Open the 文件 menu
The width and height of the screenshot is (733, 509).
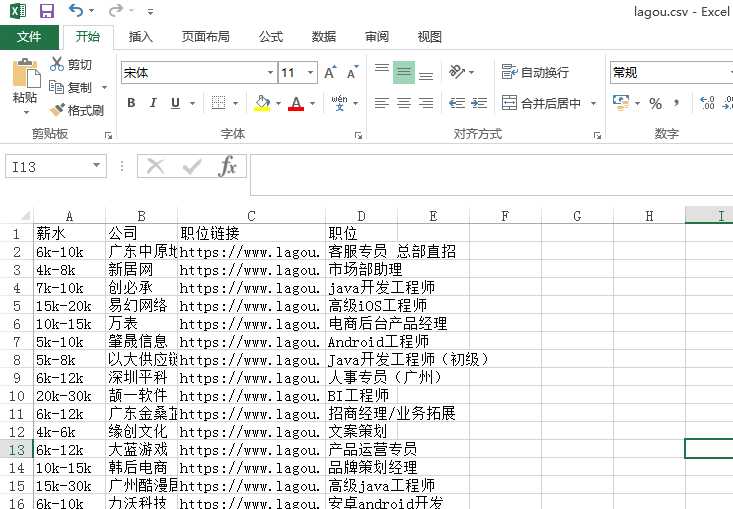click(x=29, y=37)
